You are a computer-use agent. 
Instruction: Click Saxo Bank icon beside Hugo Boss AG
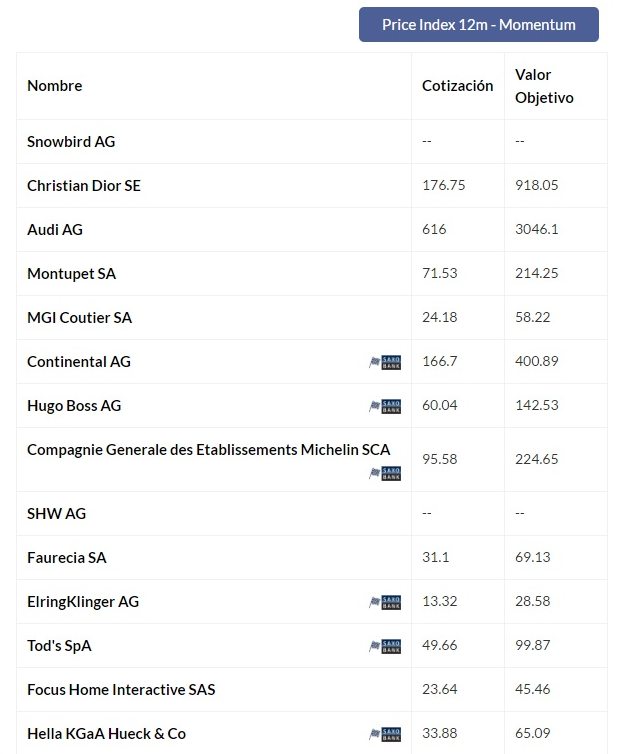tap(385, 406)
